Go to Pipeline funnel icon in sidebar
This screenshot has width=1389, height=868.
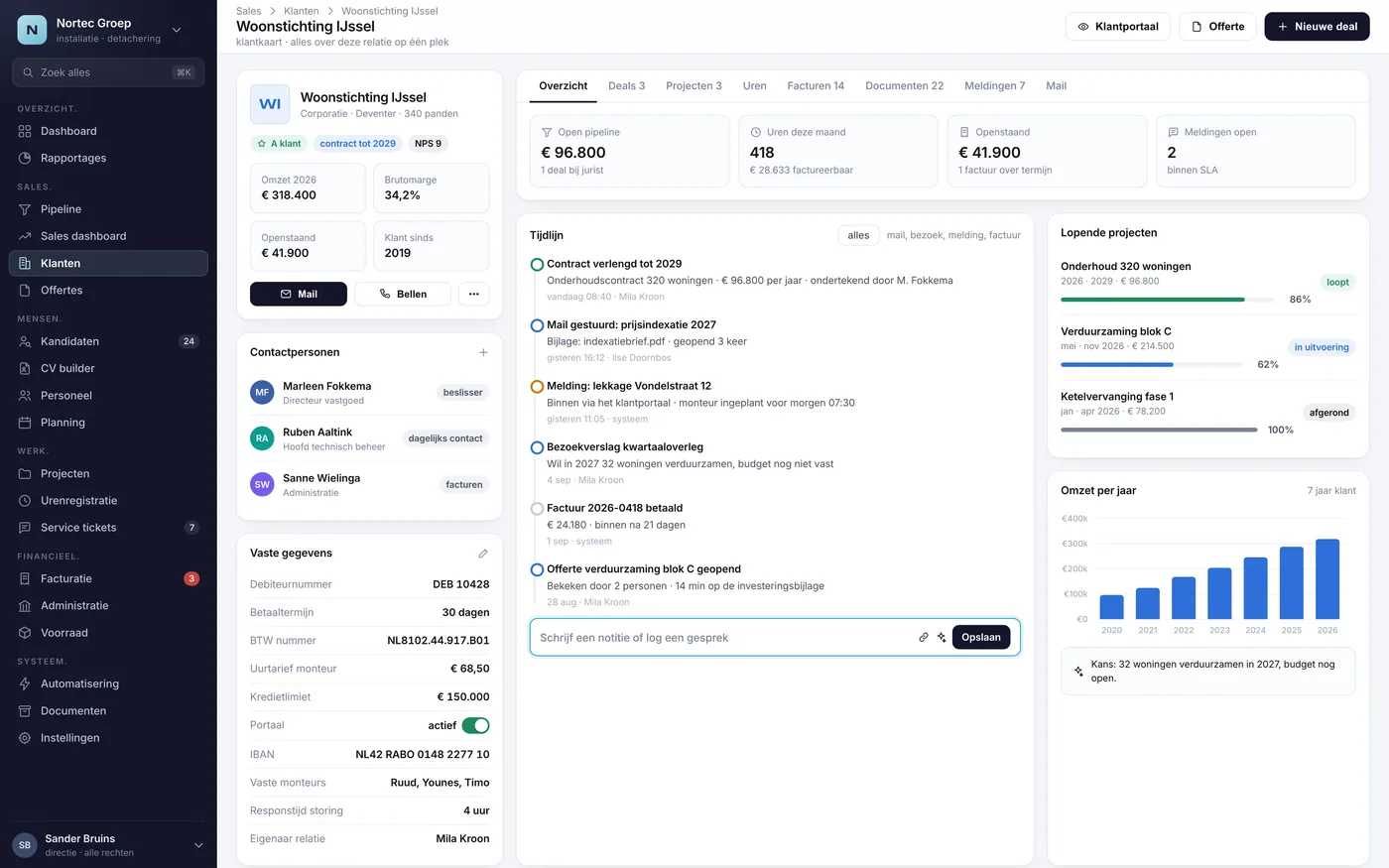point(25,209)
